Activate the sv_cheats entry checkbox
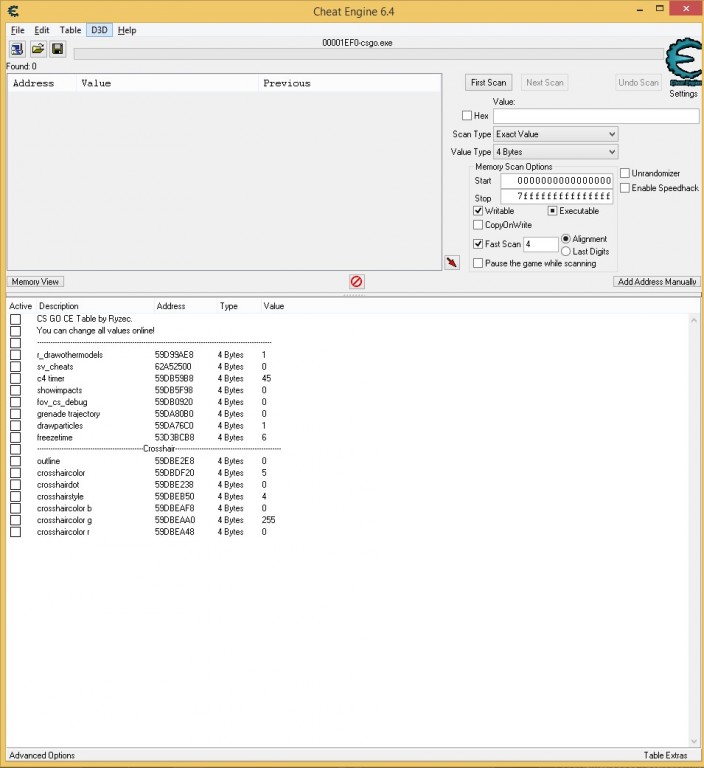The width and height of the screenshot is (704, 768). (x=16, y=366)
